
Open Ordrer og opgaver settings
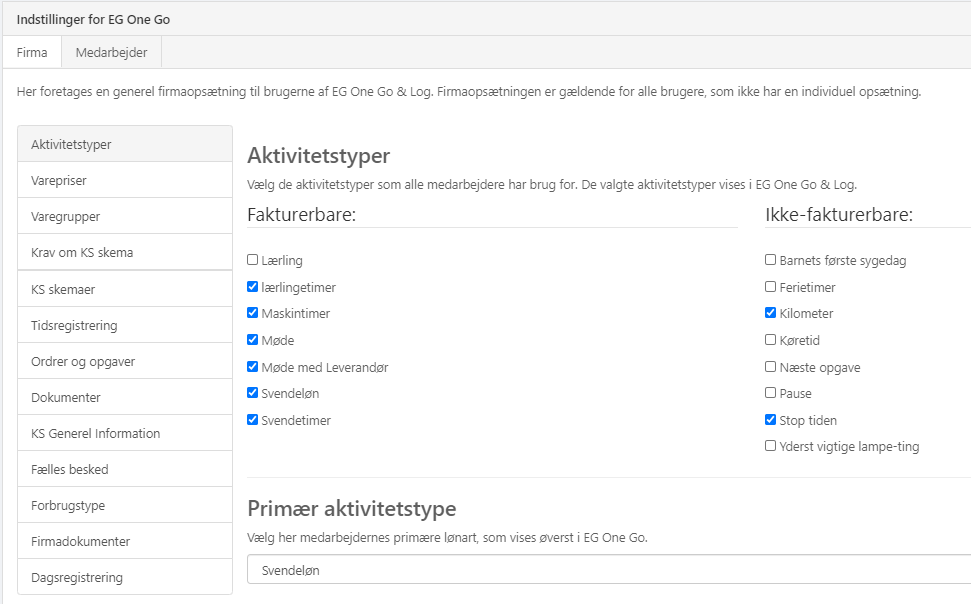click(x=83, y=361)
